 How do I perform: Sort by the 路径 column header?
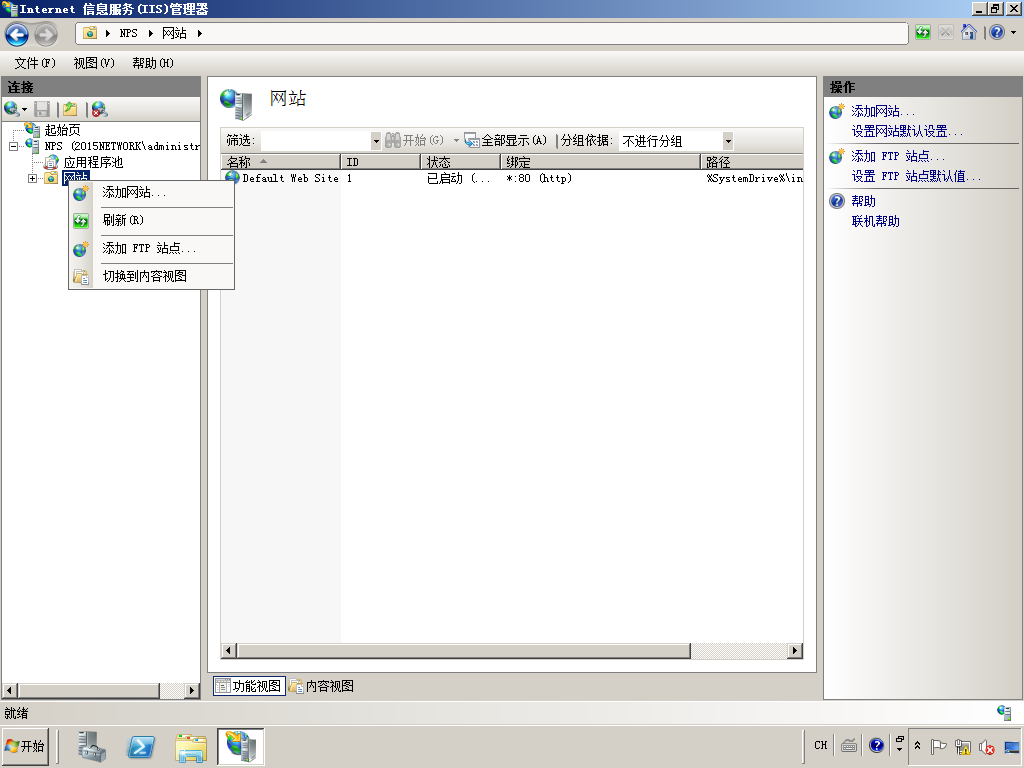coord(752,162)
